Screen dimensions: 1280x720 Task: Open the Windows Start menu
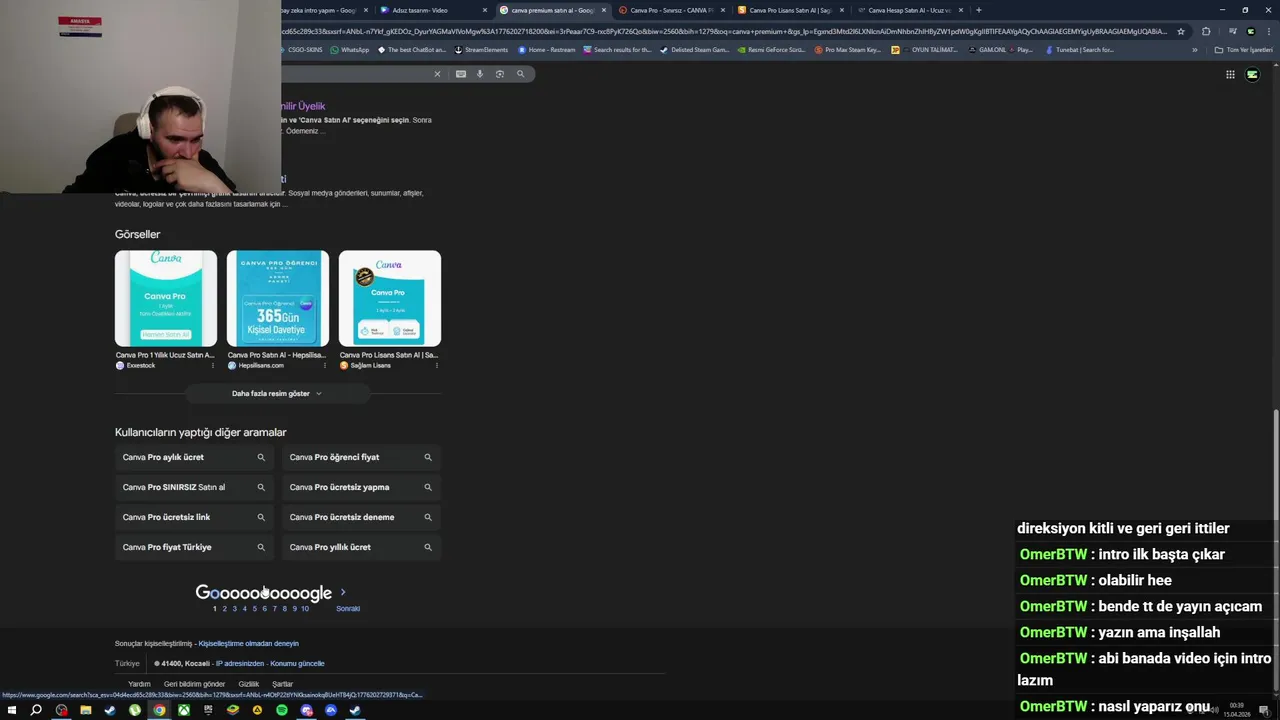pos(12,710)
